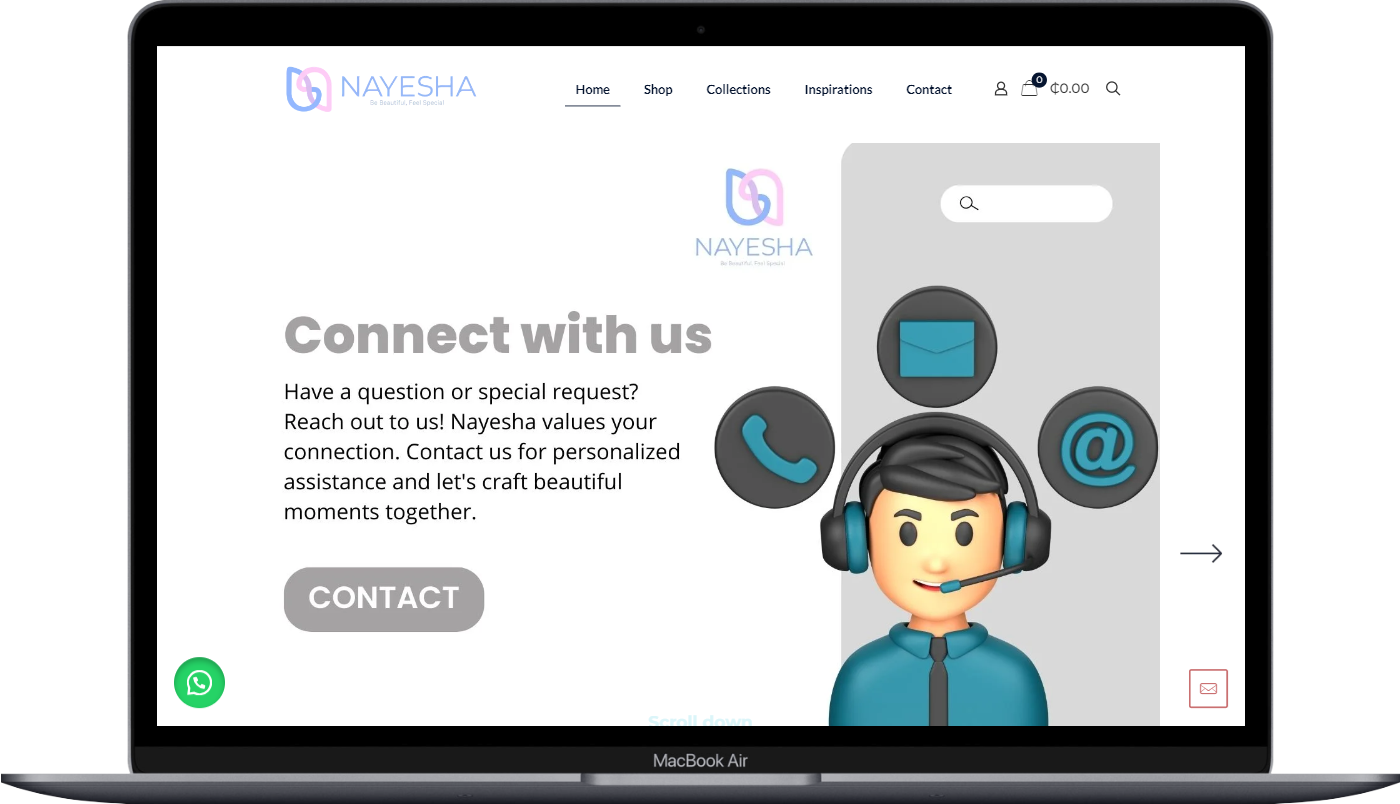Screen dimensions: 1400x804
Task: Open WhatsApp chat bubble
Action: tap(200, 683)
